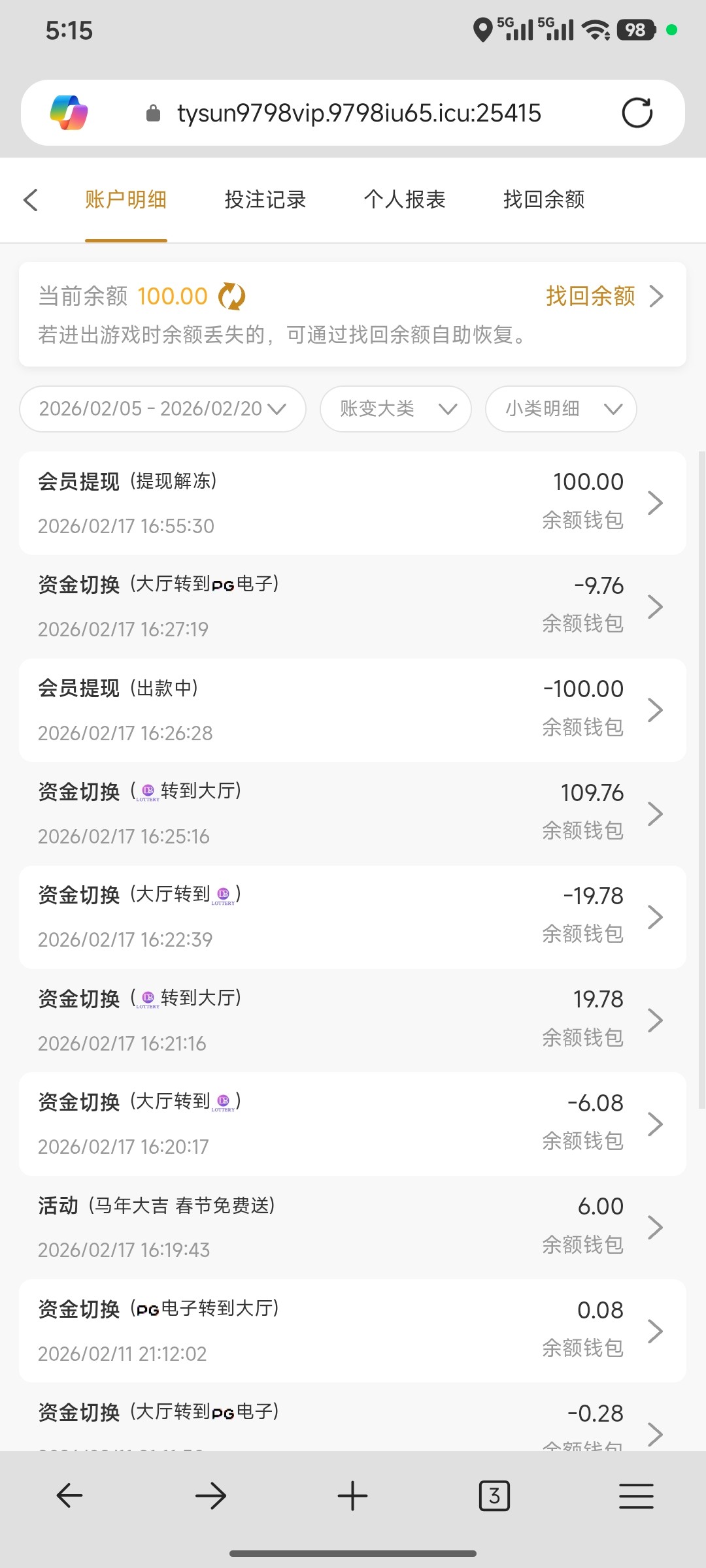706x1568 pixels.
Task: Expand the 会员提现 (出款中) -100.00 entry
Action: [x=352, y=710]
